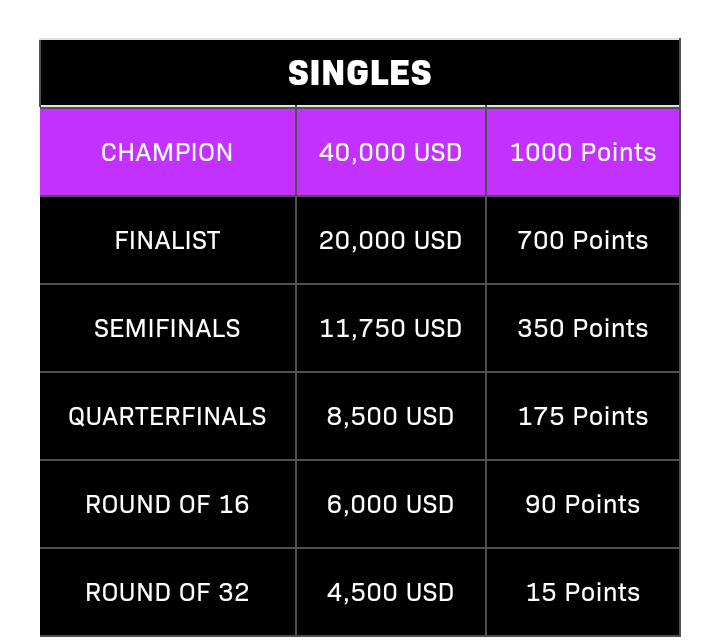Select the SEMIFINALS row label
This screenshot has width=712, height=643.
pyautogui.click(x=167, y=328)
